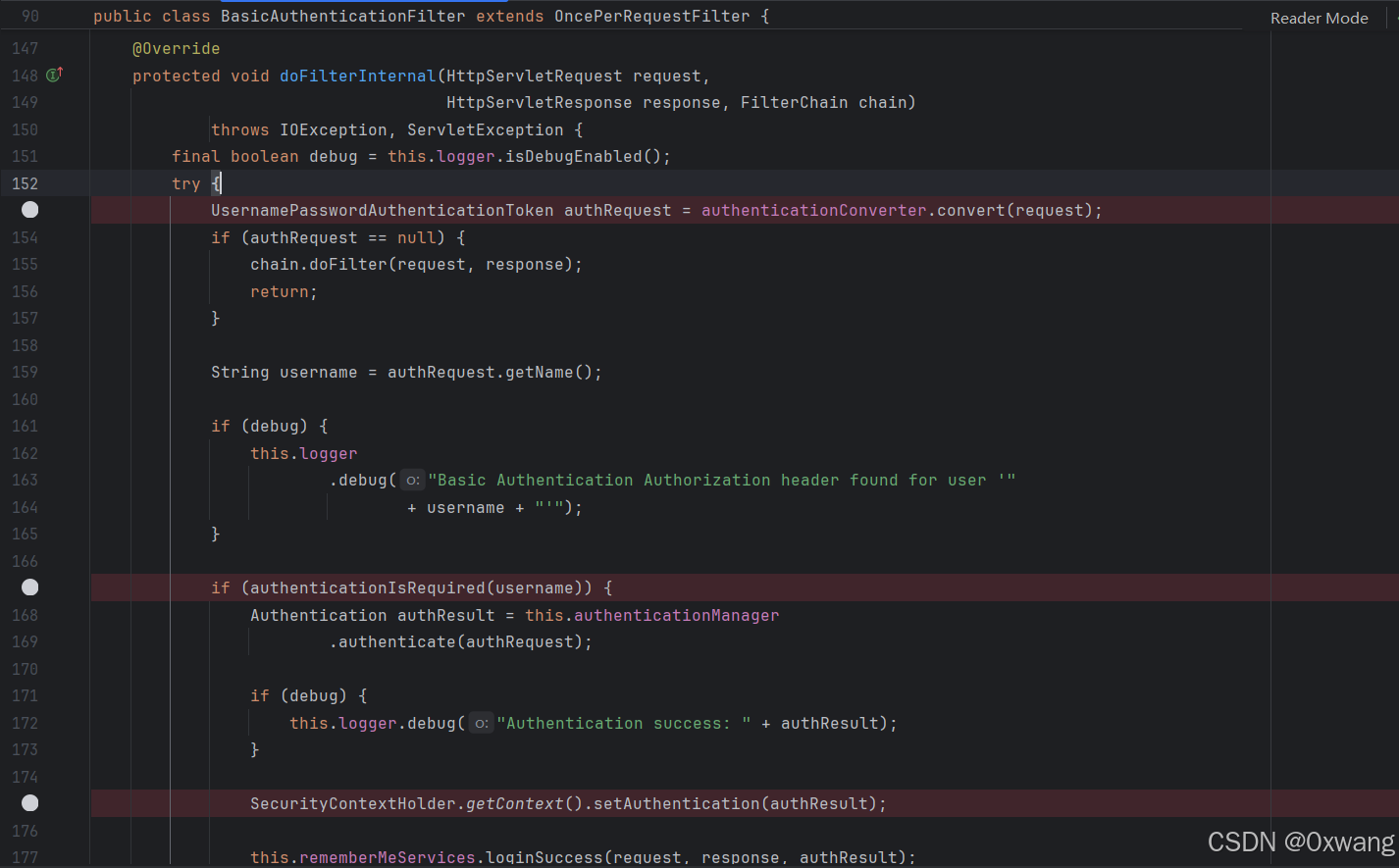Click the Reader Mode label
Screen dimensions: 1399x868
click(x=1319, y=18)
